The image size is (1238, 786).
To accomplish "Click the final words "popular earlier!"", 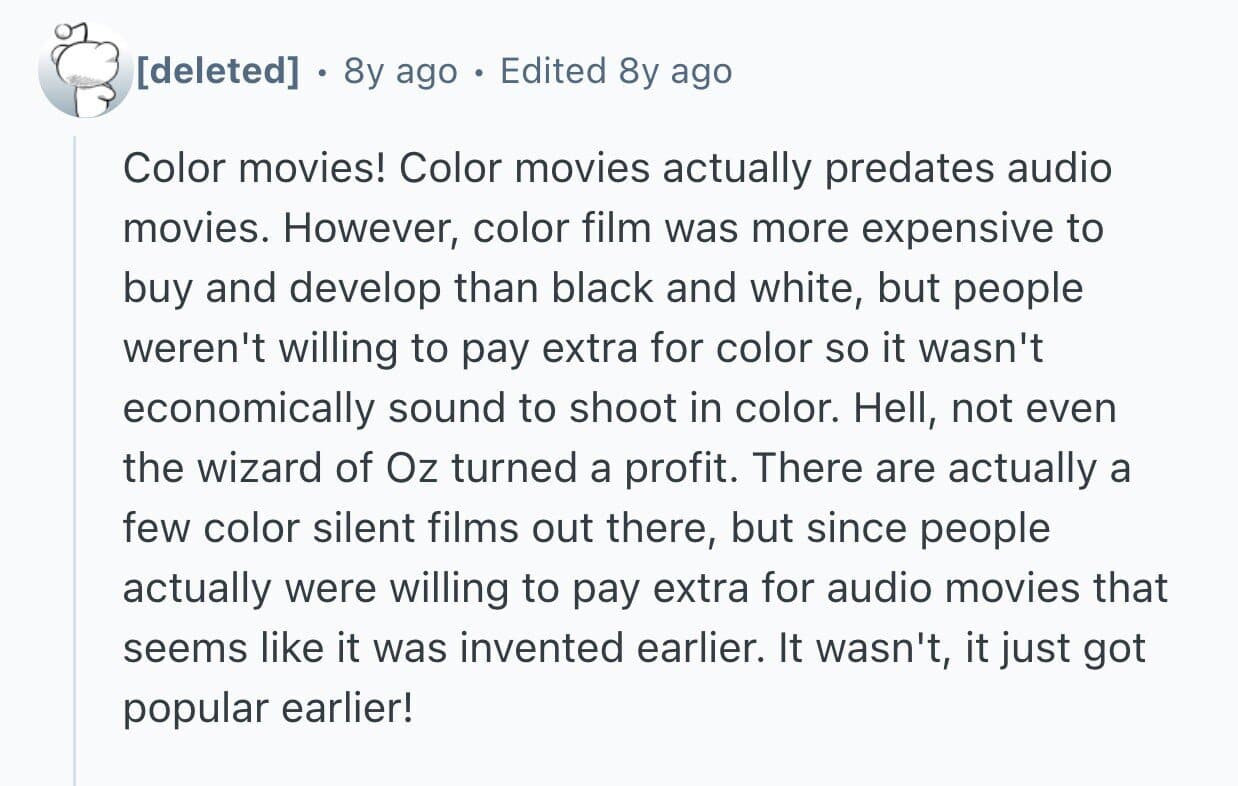I will point(267,708).
